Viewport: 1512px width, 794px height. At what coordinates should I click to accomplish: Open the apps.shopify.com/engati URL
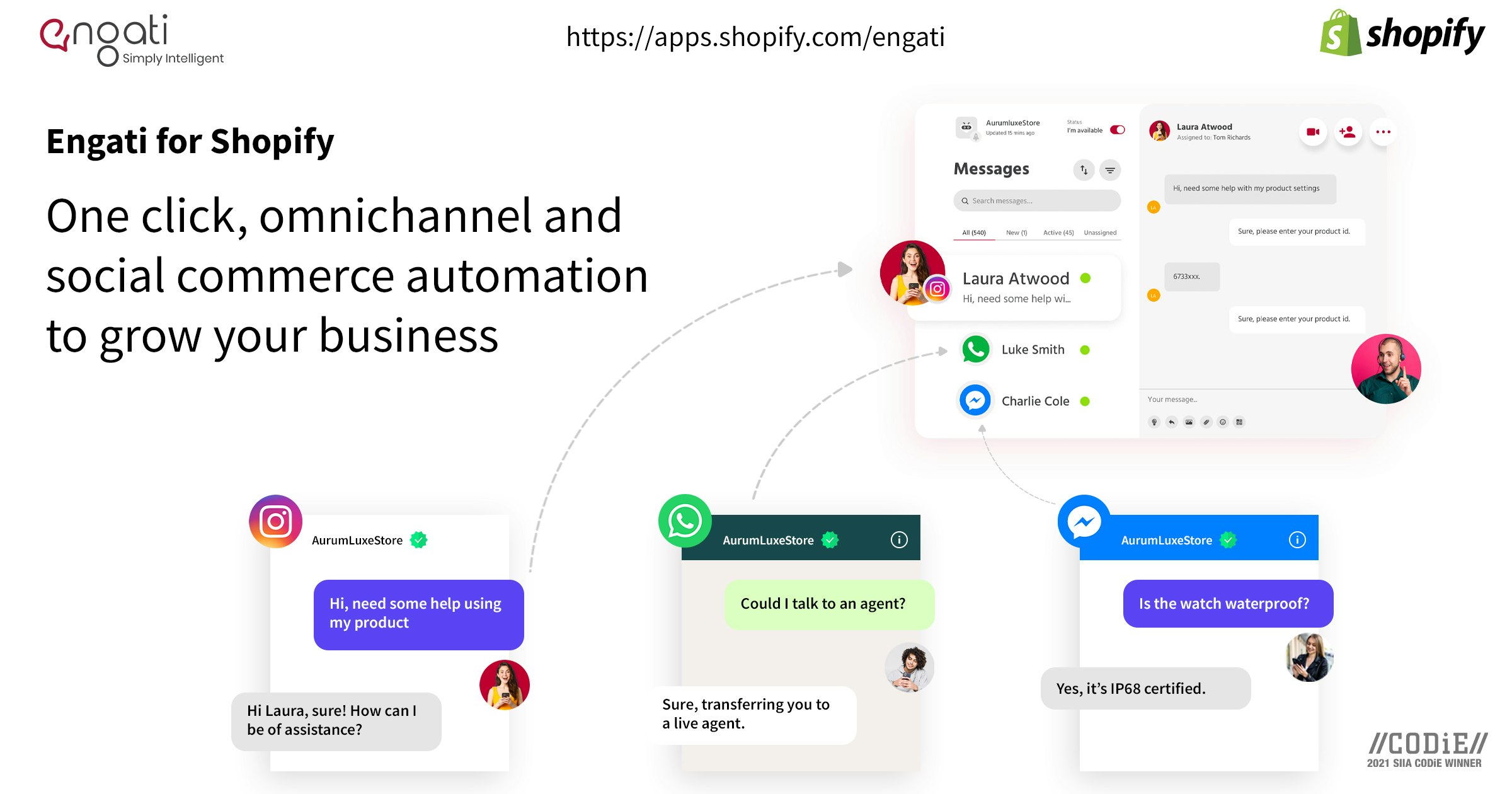click(755, 37)
